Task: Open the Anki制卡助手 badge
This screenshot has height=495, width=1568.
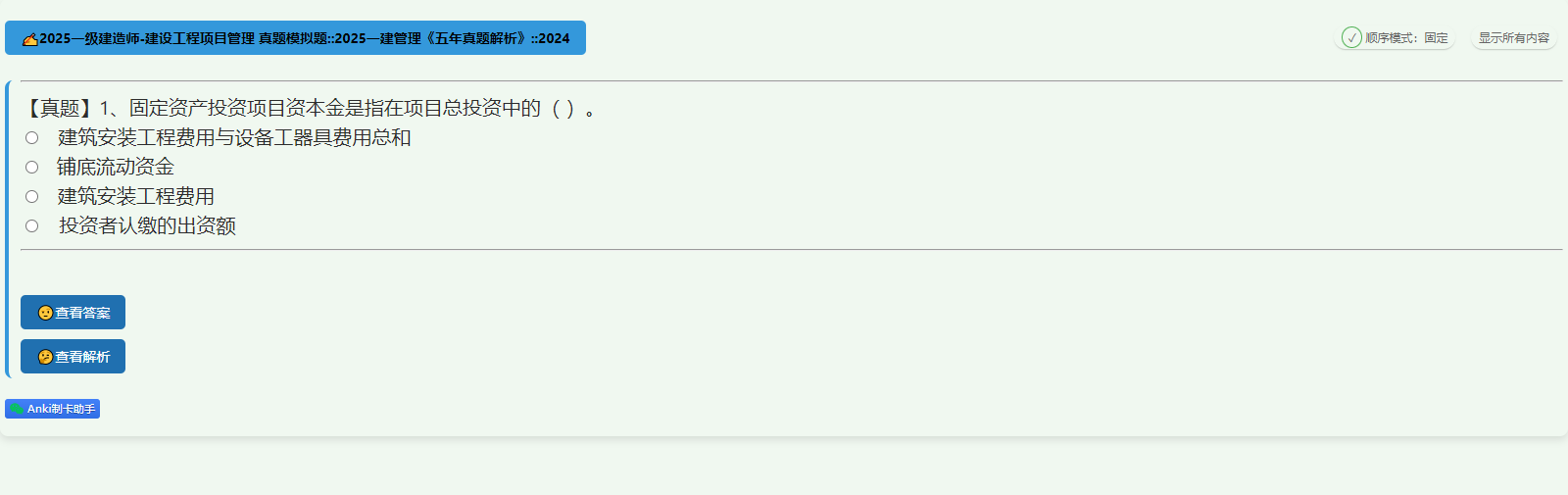Action: coord(52,409)
